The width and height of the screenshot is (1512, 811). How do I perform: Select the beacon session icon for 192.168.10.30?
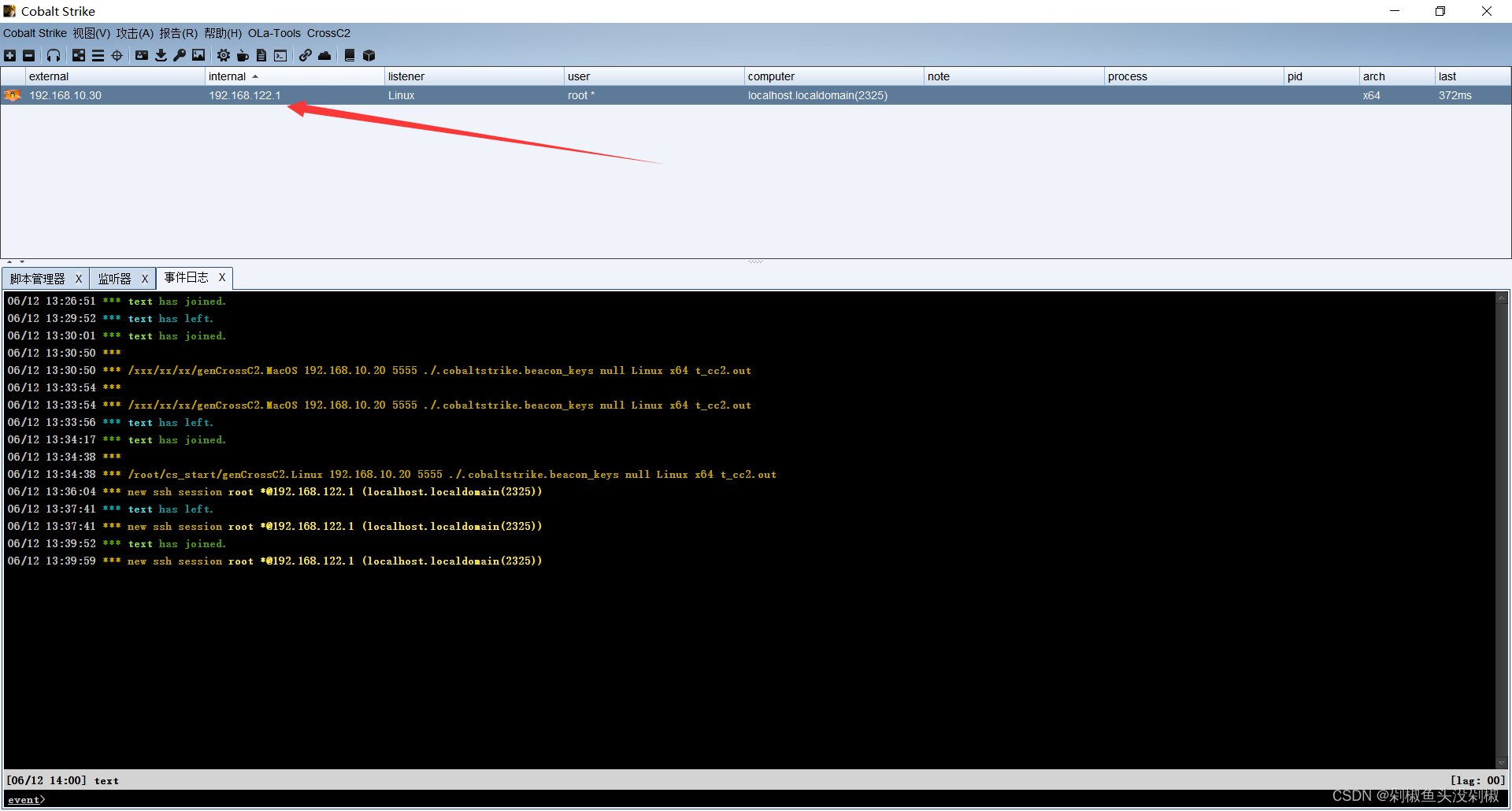13,95
